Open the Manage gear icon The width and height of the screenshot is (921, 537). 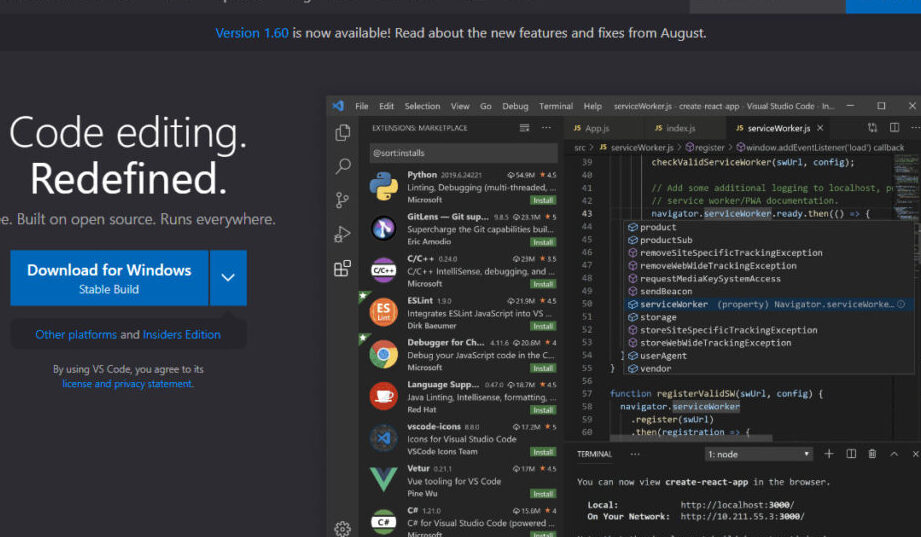tap(343, 528)
